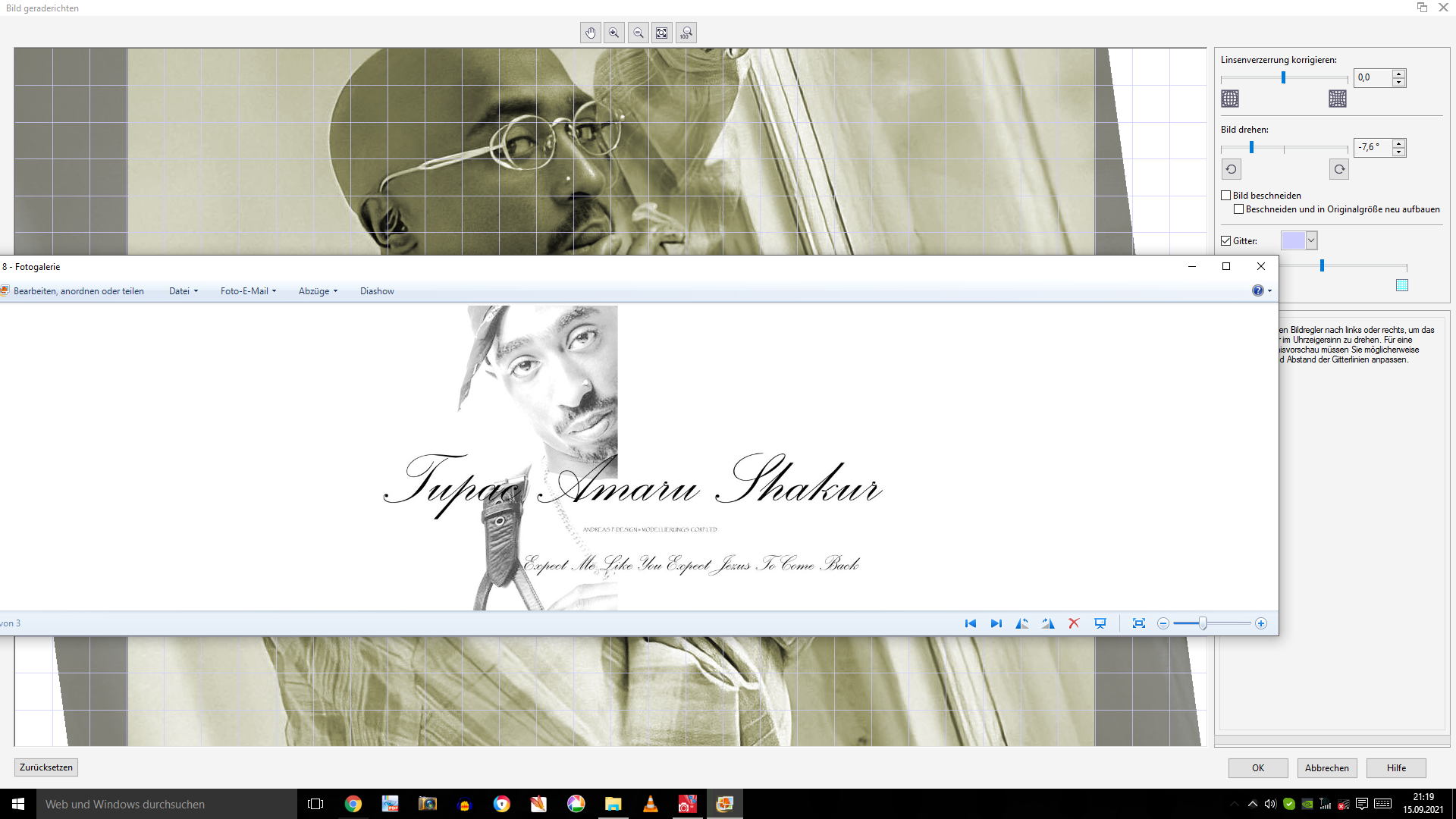
Task: Expand the help dropdown arrow in Fotogalerie
Action: coord(1270,291)
